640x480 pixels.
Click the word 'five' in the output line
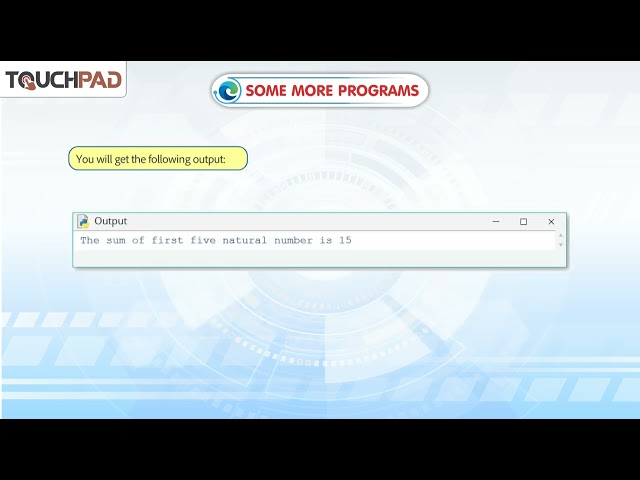(203, 240)
